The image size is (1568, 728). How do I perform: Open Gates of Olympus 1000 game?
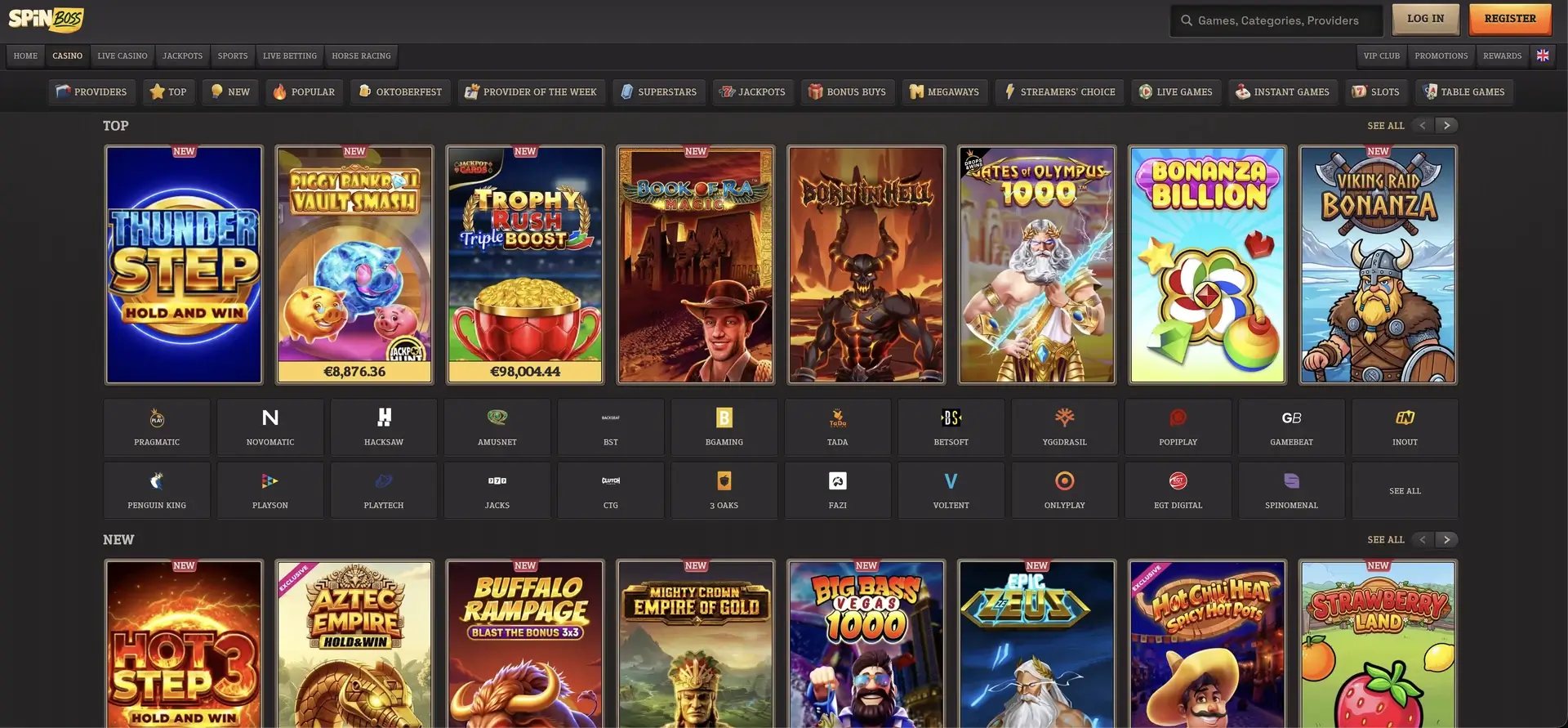[1037, 265]
